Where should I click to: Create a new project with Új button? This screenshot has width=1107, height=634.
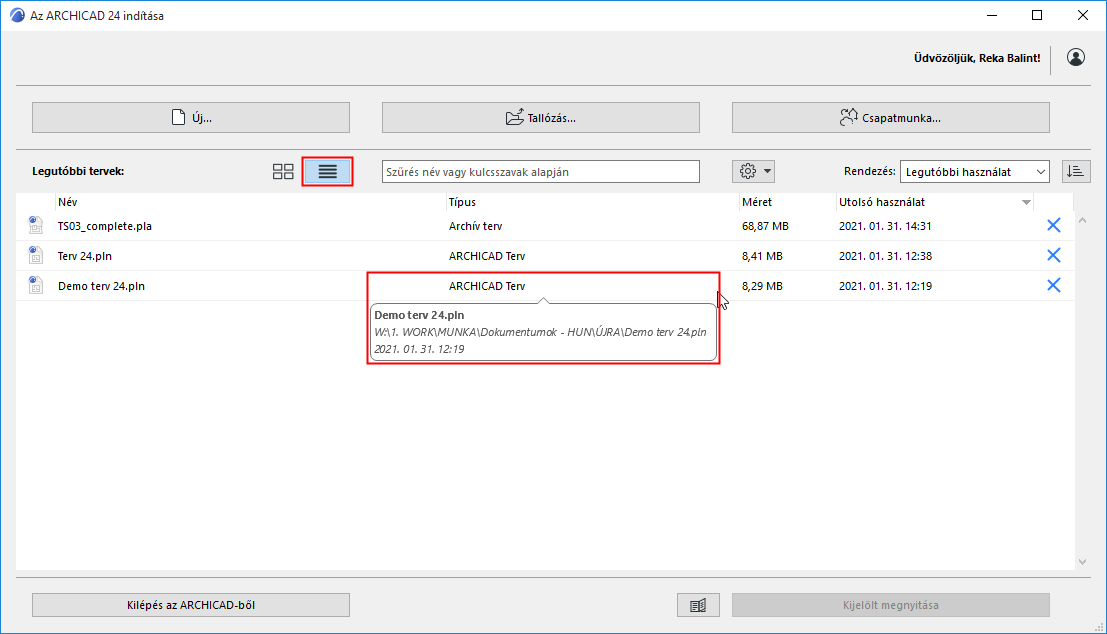click(191, 117)
